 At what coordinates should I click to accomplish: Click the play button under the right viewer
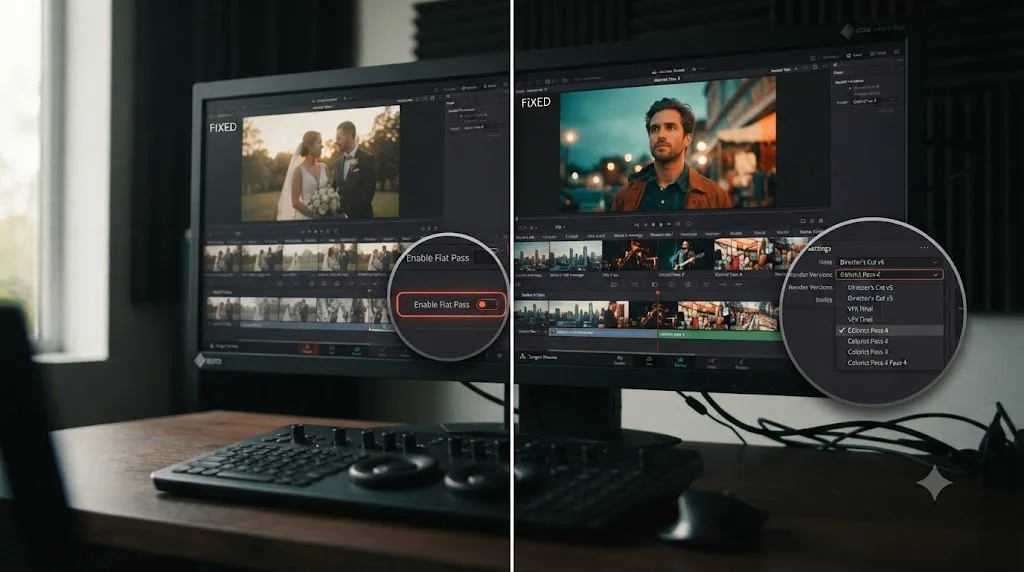coord(661,225)
